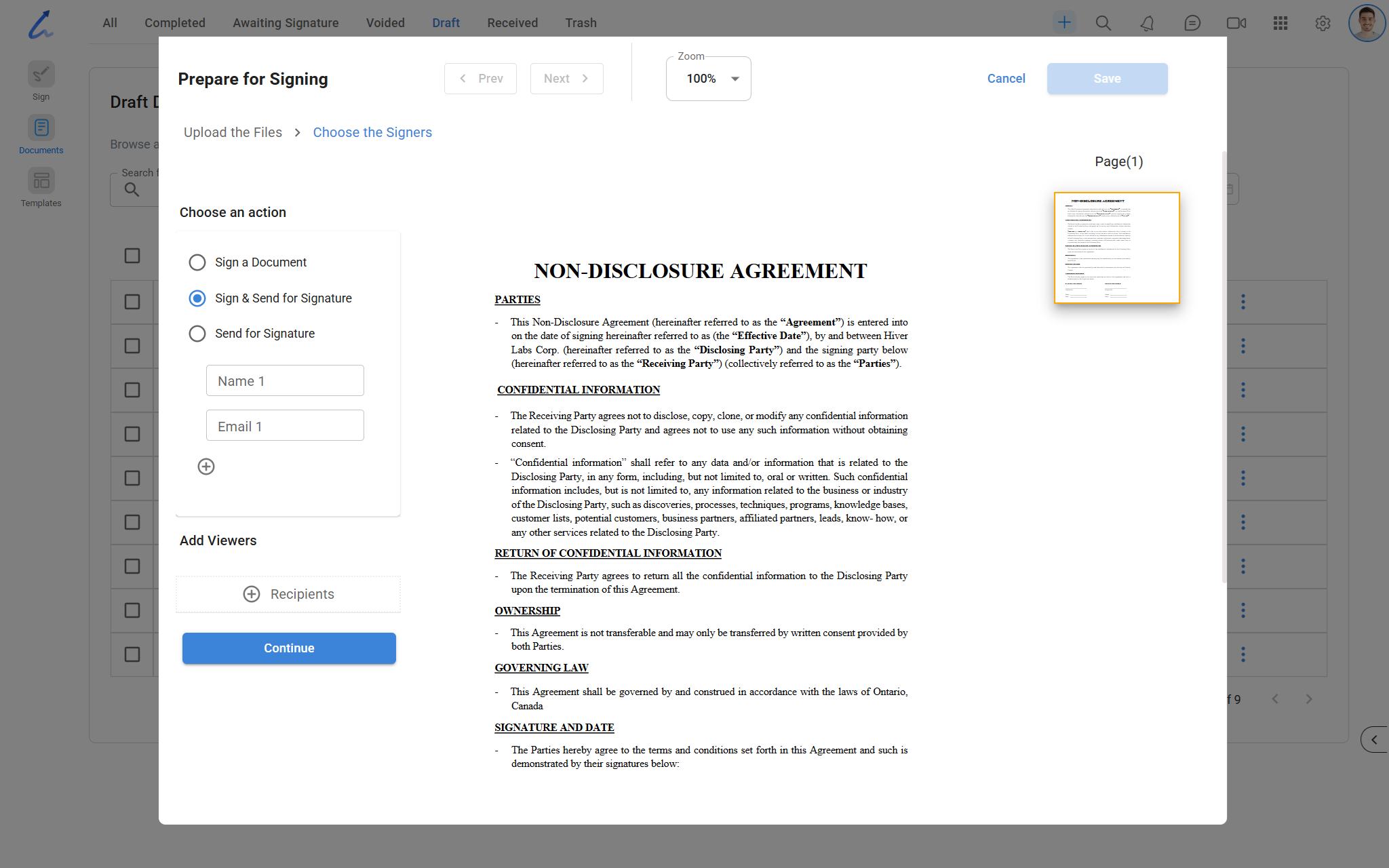Open the Sign sidebar icon
The image size is (1389, 868).
pos(41,75)
